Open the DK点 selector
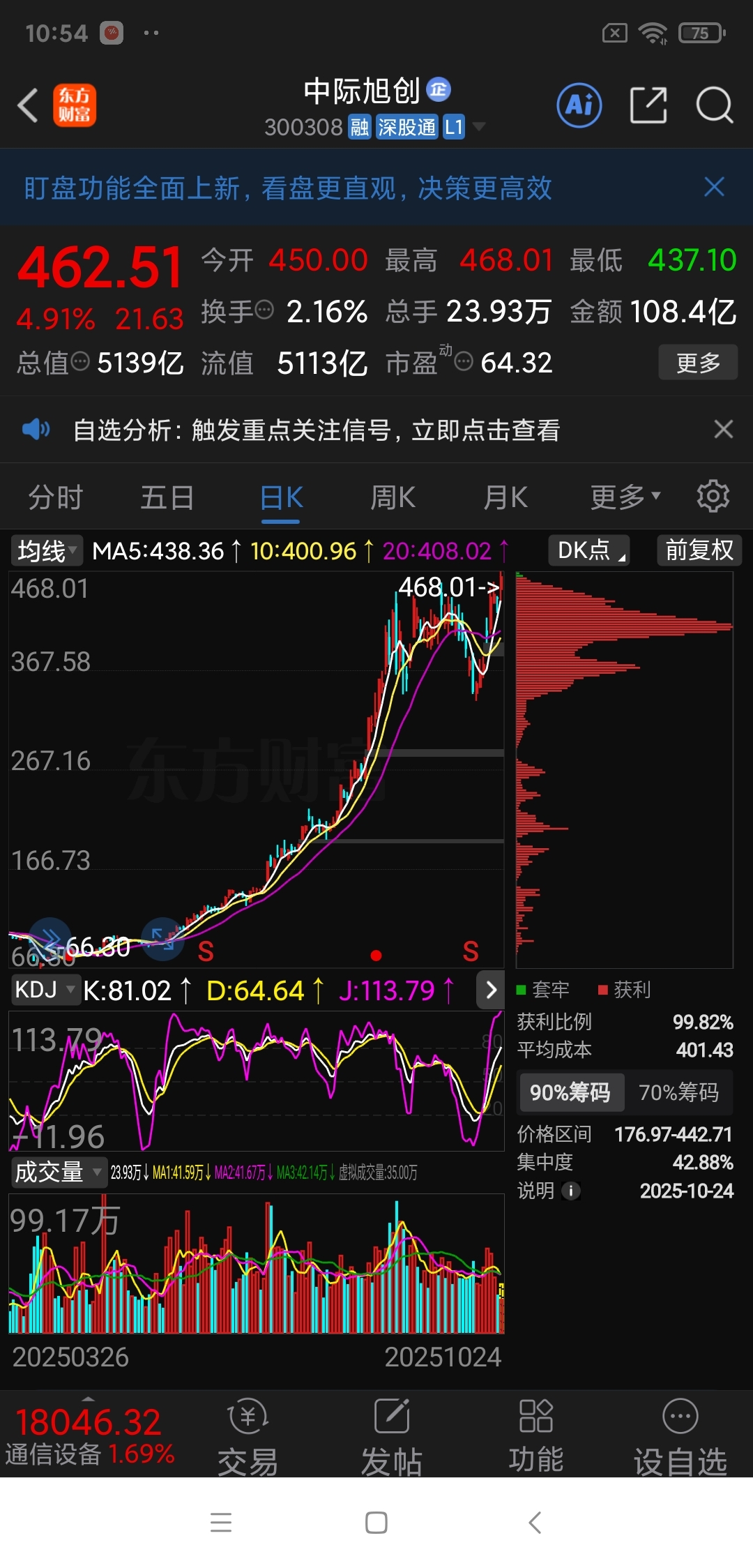 (589, 550)
